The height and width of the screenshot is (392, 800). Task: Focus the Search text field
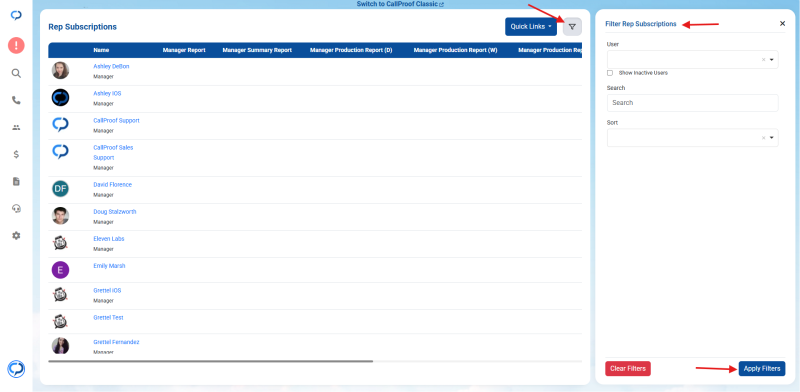click(692, 103)
